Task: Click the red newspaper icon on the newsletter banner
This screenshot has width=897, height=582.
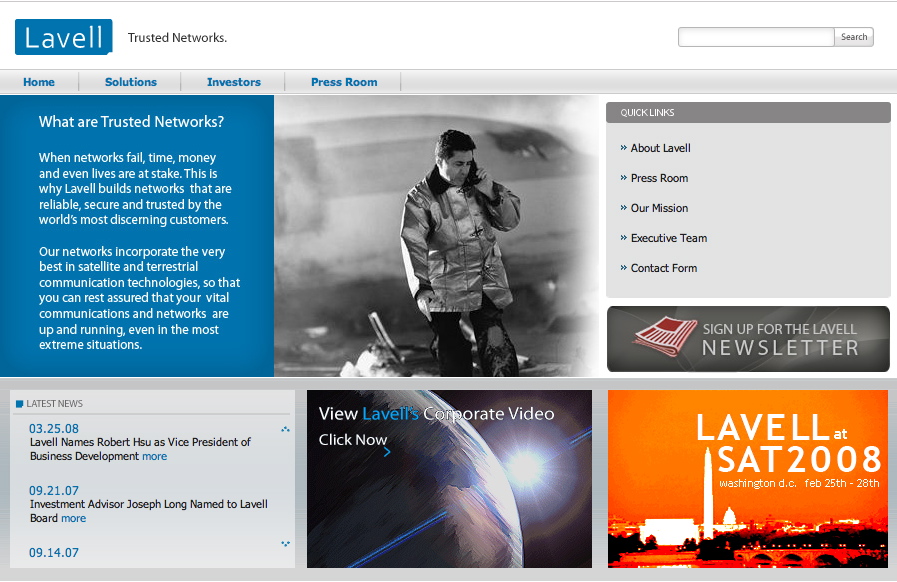Action: click(663, 338)
